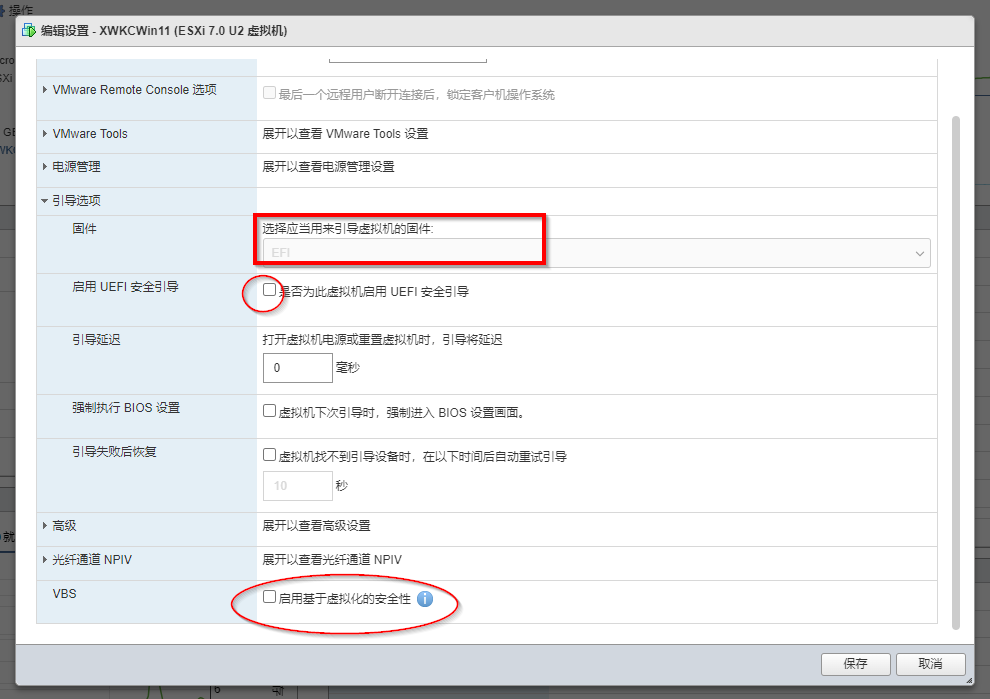Screen dimensions: 990x699
Task: Expand the 电源管理 section
Action: tap(45, 167)
